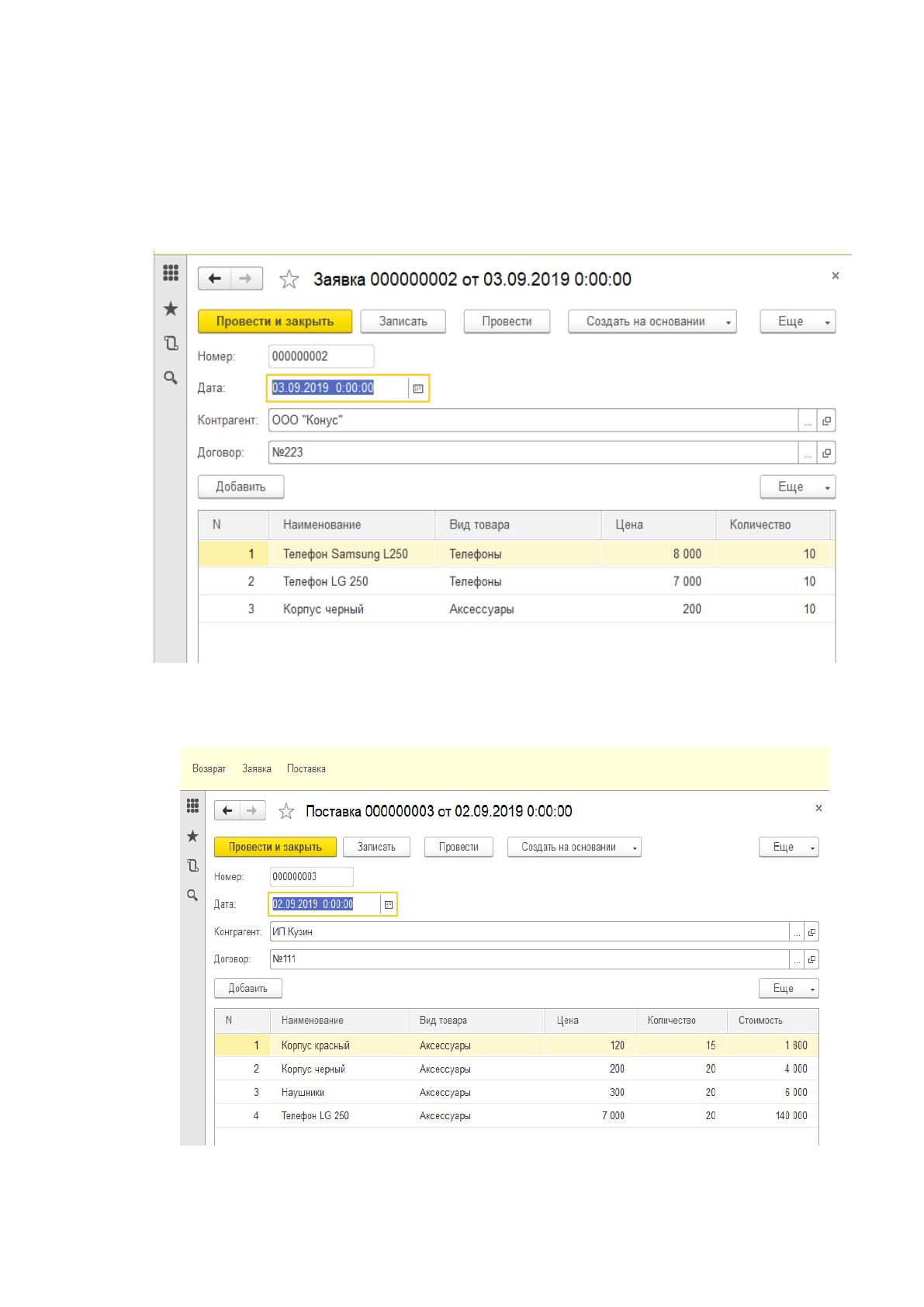Open ООО "Конус" contractor record
This screenshot has width=924, height=1307.
click(827, 421)
